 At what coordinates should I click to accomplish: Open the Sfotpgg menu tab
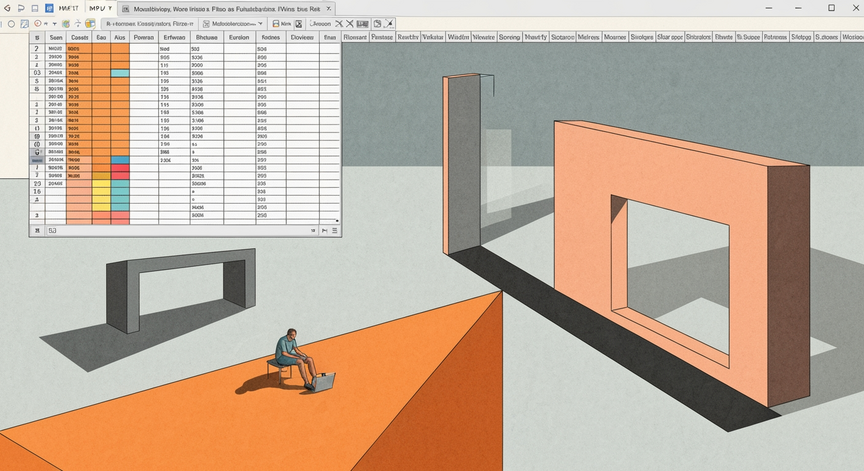[801, 37]
